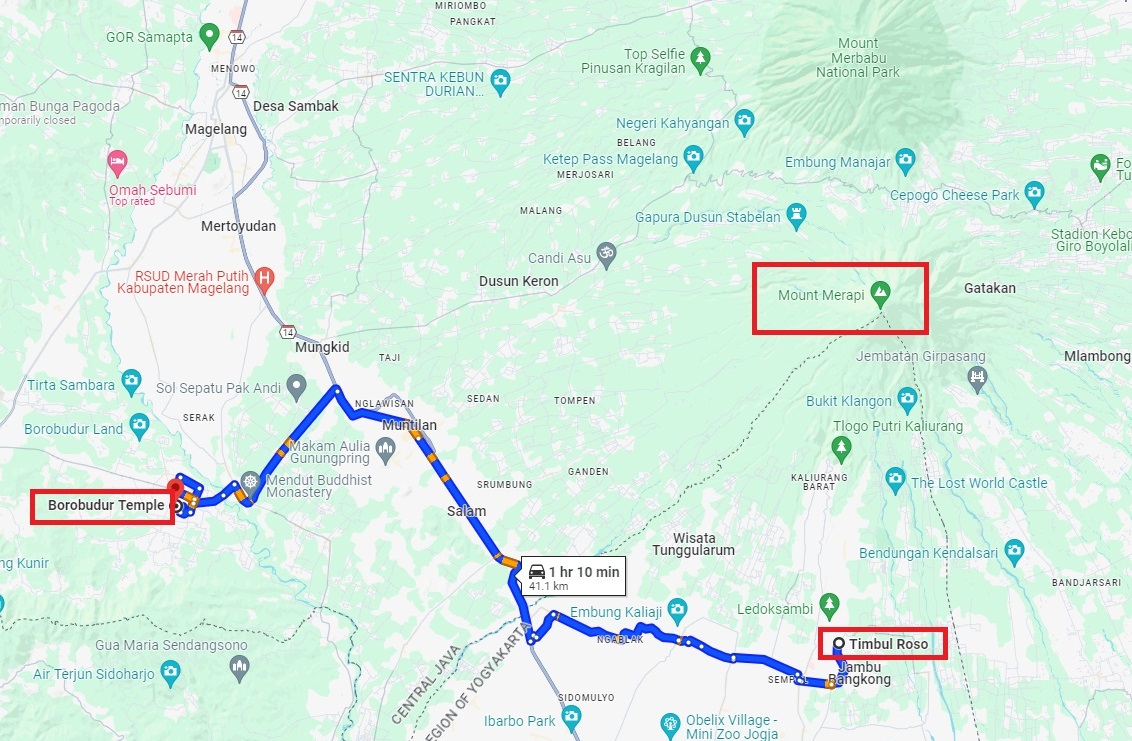Click the Lost World Castle camera pin
The height and width of the screenshot is (741, 1132).
895,480
